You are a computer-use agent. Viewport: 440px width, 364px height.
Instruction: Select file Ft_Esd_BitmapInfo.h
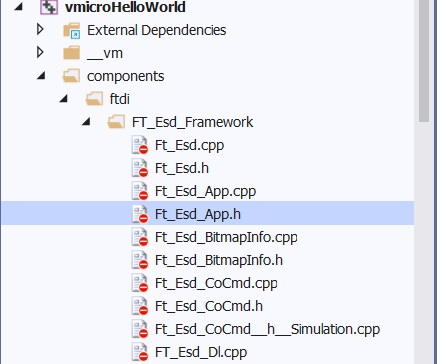pyautogui.click(x=219, y=260)
